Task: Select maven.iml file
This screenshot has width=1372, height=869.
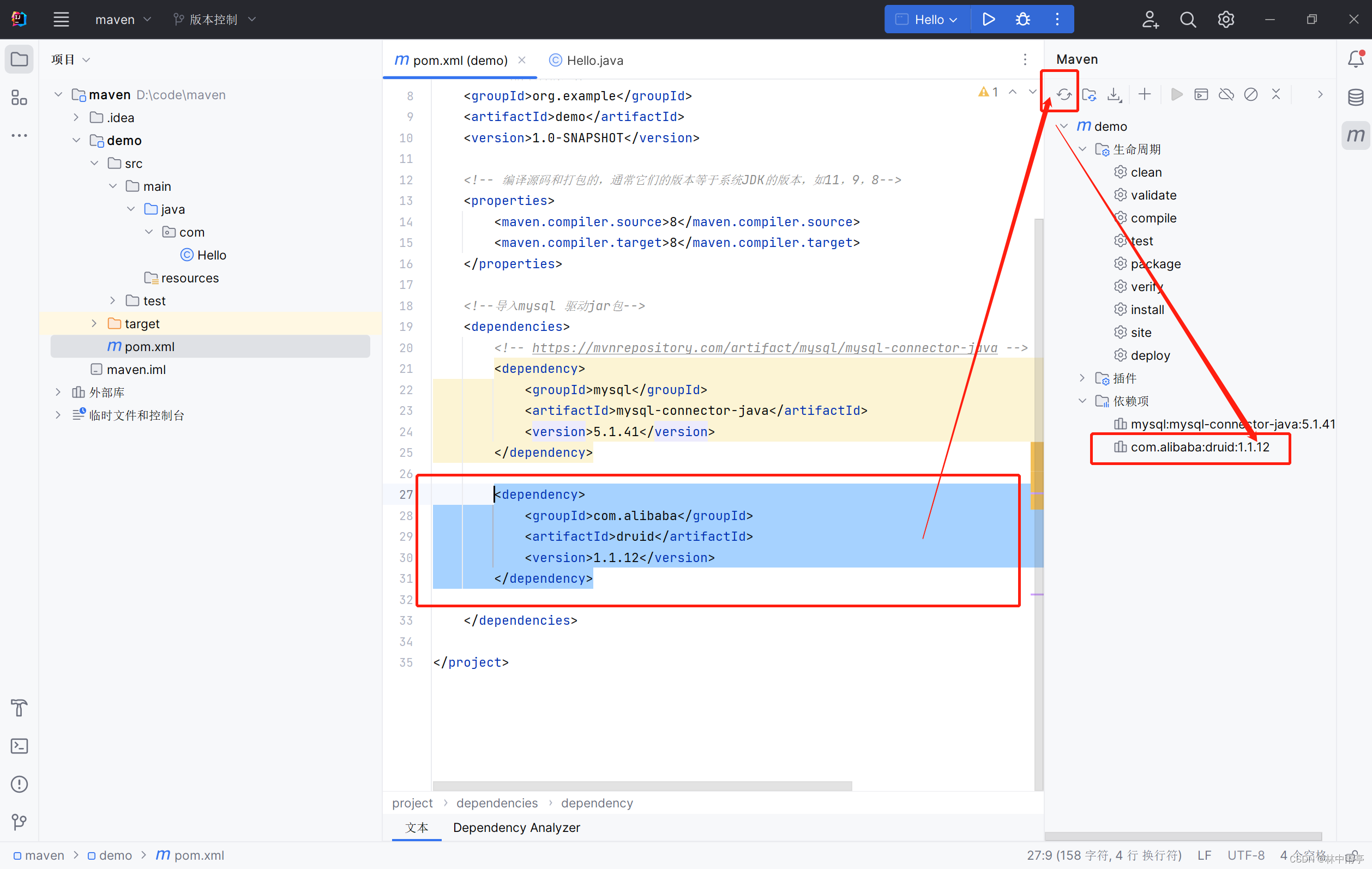Action: (128, 369)
